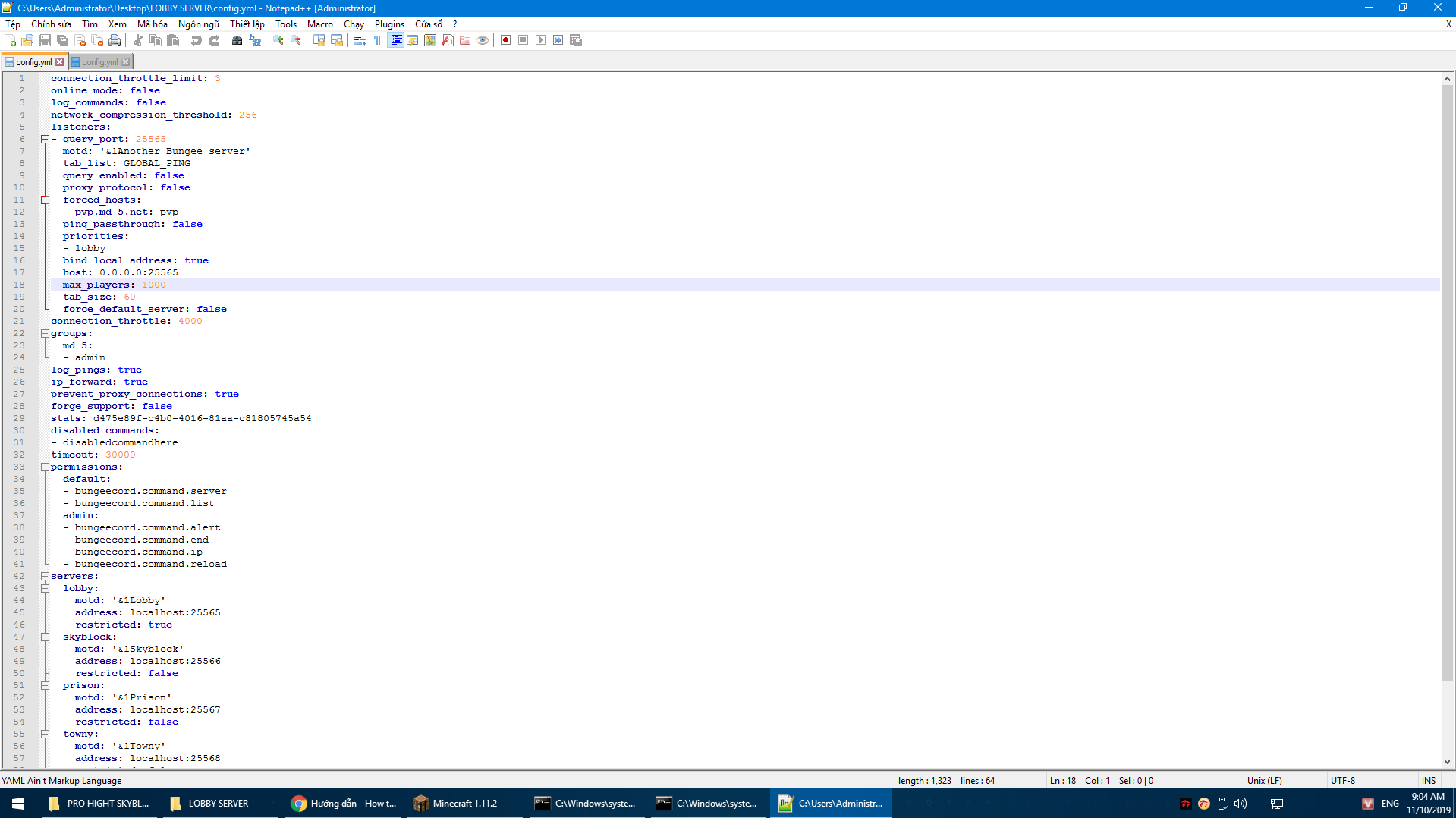Click the Unix (LF) line ending indicator
The image size is (1456, 818).
1265,780
